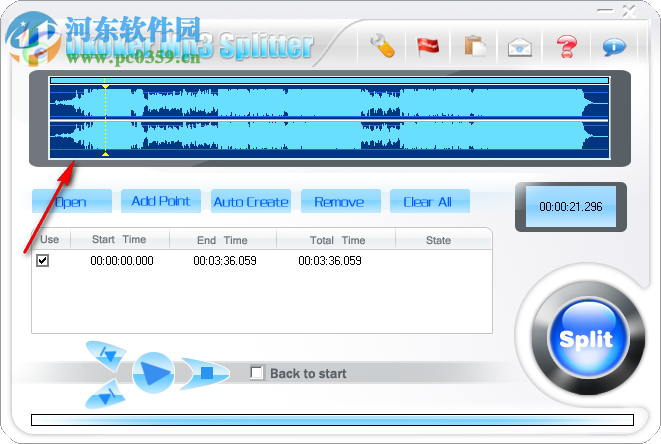Click the yellow playhead marker on waveform
The image size is (661, 444).
105,120
